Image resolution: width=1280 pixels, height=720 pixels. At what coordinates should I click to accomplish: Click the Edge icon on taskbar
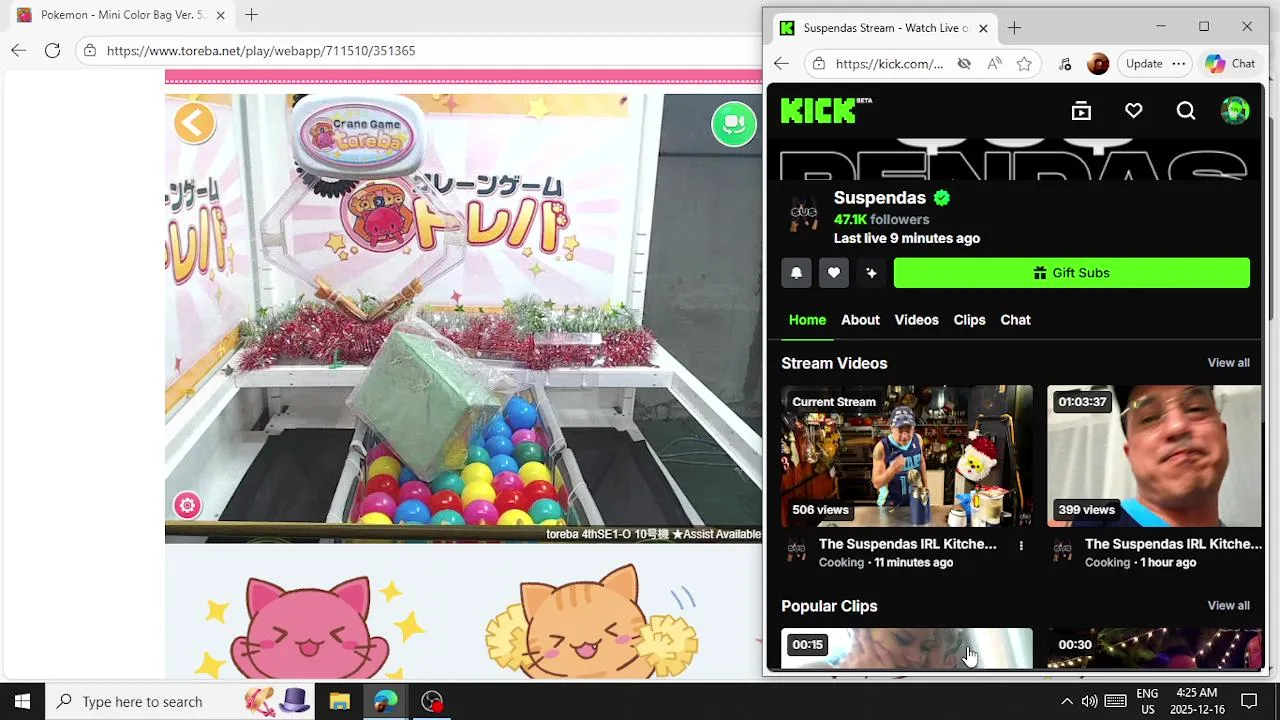[386, 701]
